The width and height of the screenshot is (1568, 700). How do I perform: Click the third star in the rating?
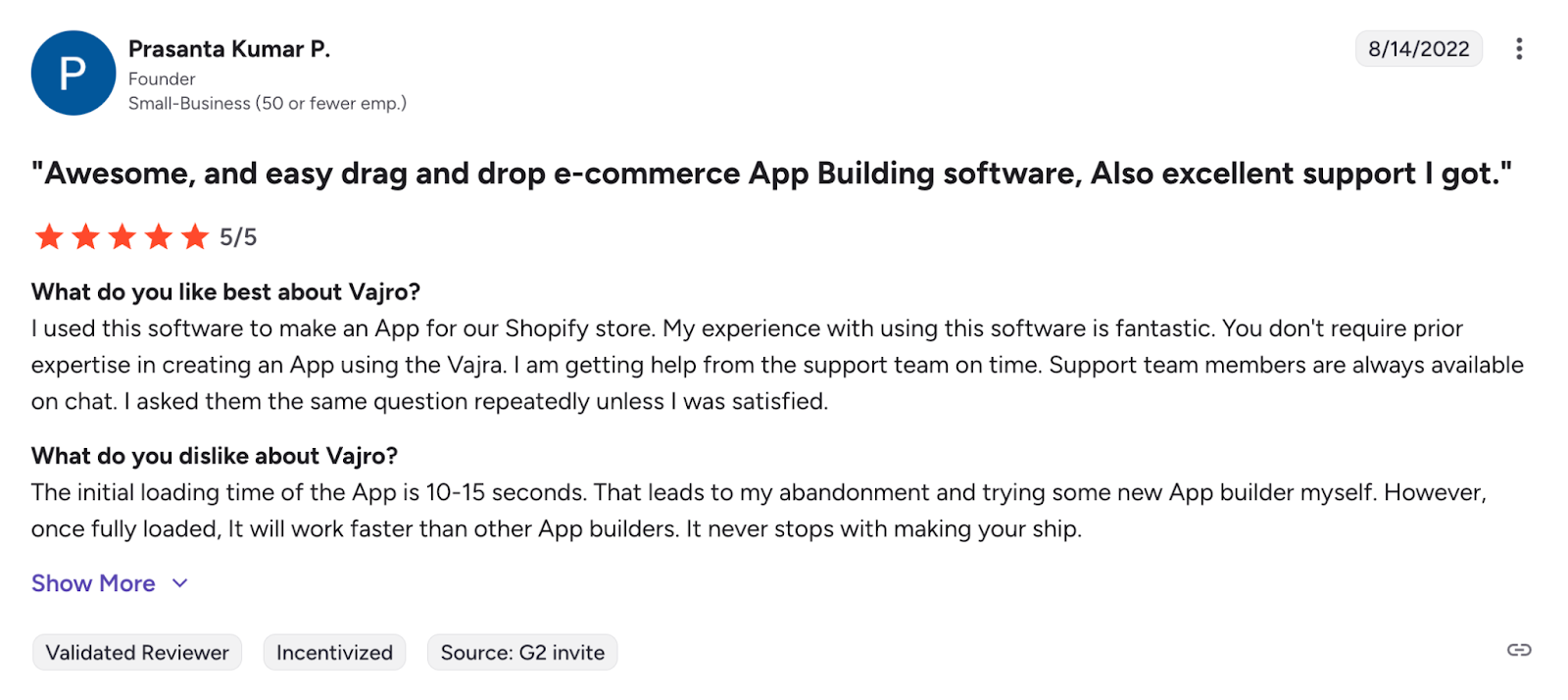[x=122, y=236]
